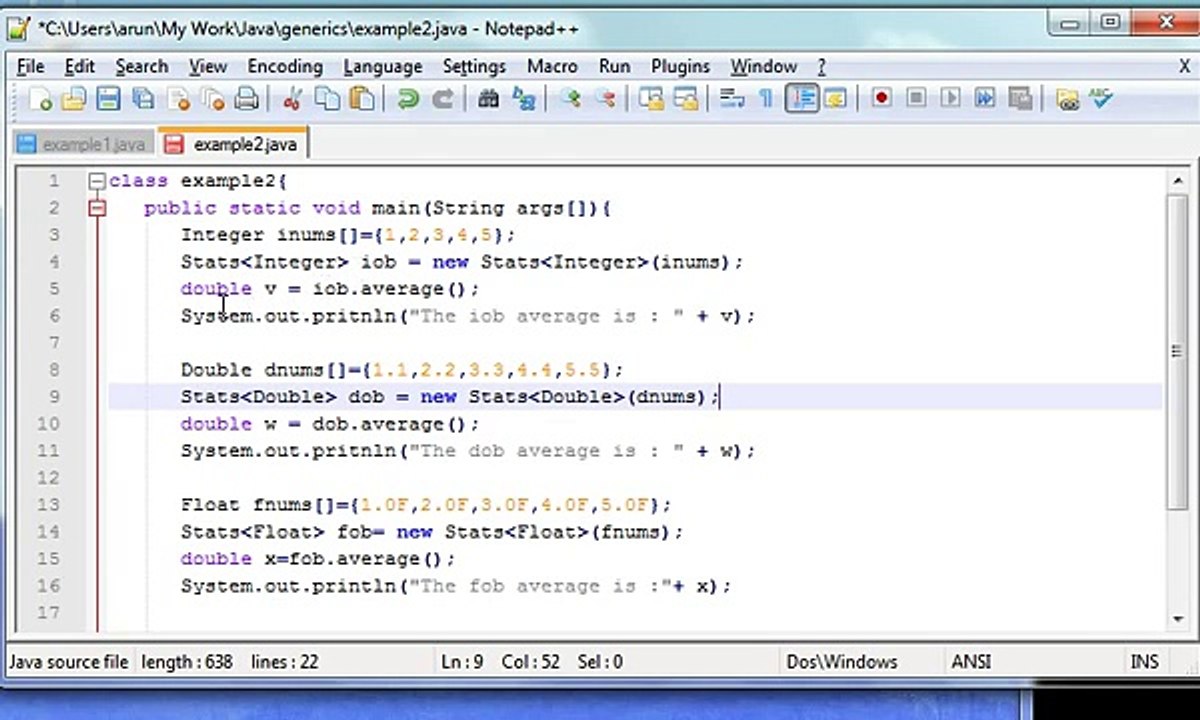Click 'ANSI' encoding in the status bar
Viewport: 1200px width, 720px height.
[x=972, y=662]
